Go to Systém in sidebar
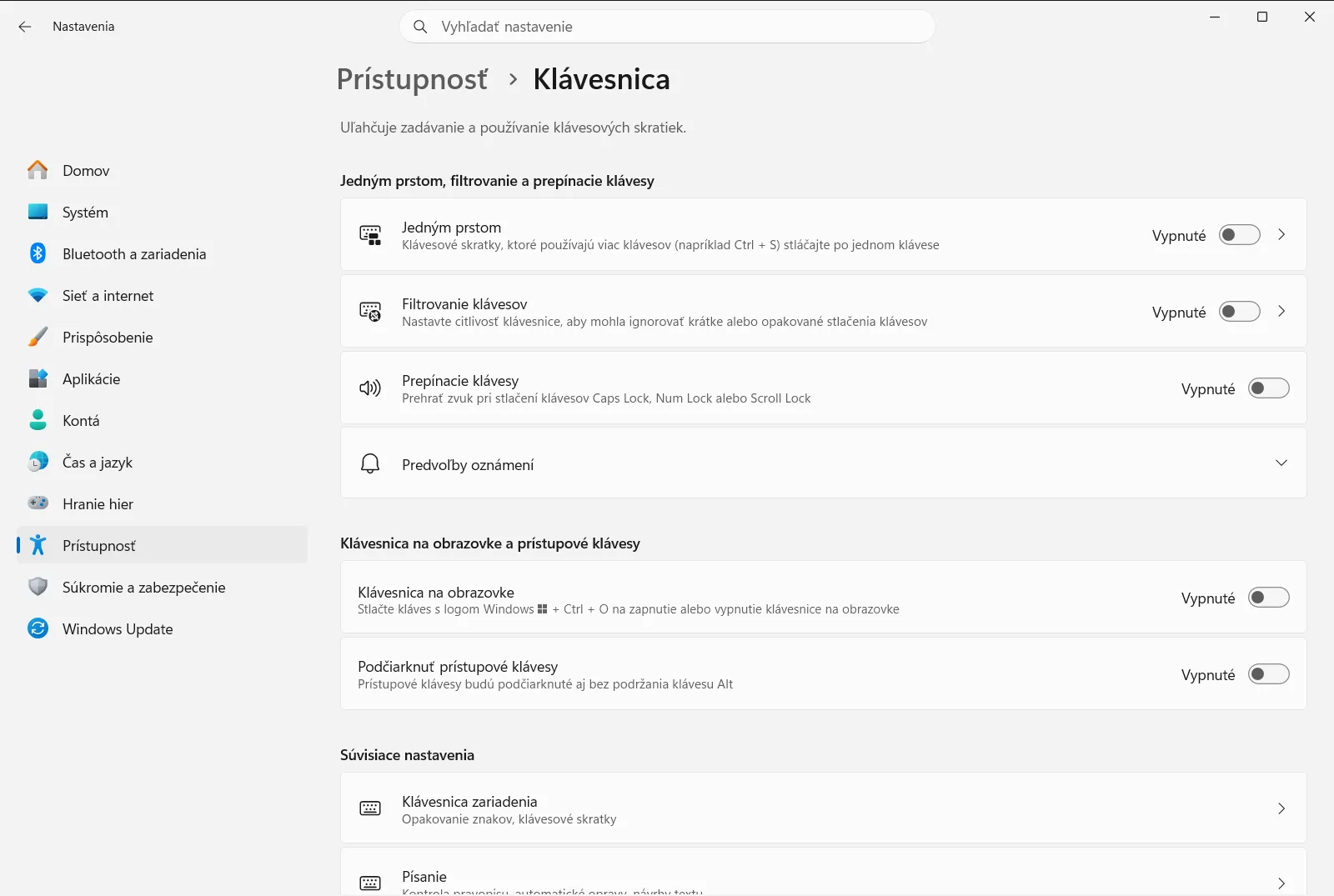Screen dimensions: 1334x896 163,212
